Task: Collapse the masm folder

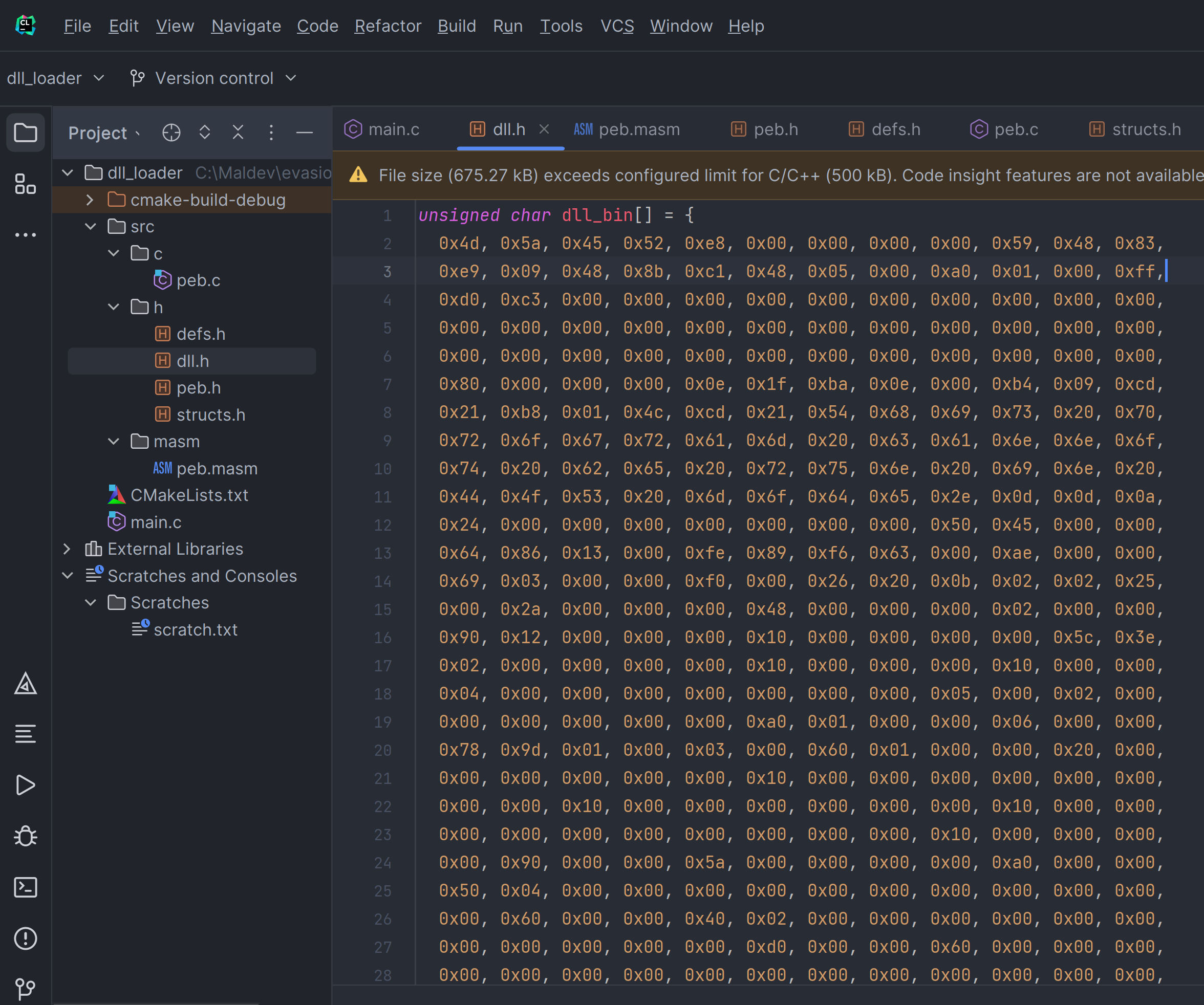Action: point(114,441)
